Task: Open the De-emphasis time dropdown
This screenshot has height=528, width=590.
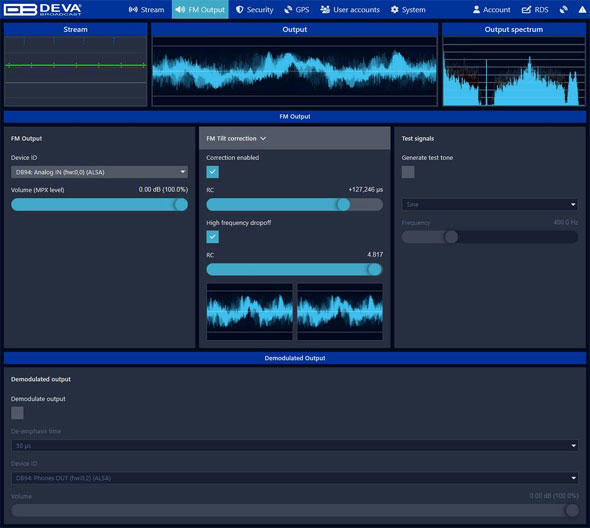Action: pyautogui.click(x=294, y=446)
